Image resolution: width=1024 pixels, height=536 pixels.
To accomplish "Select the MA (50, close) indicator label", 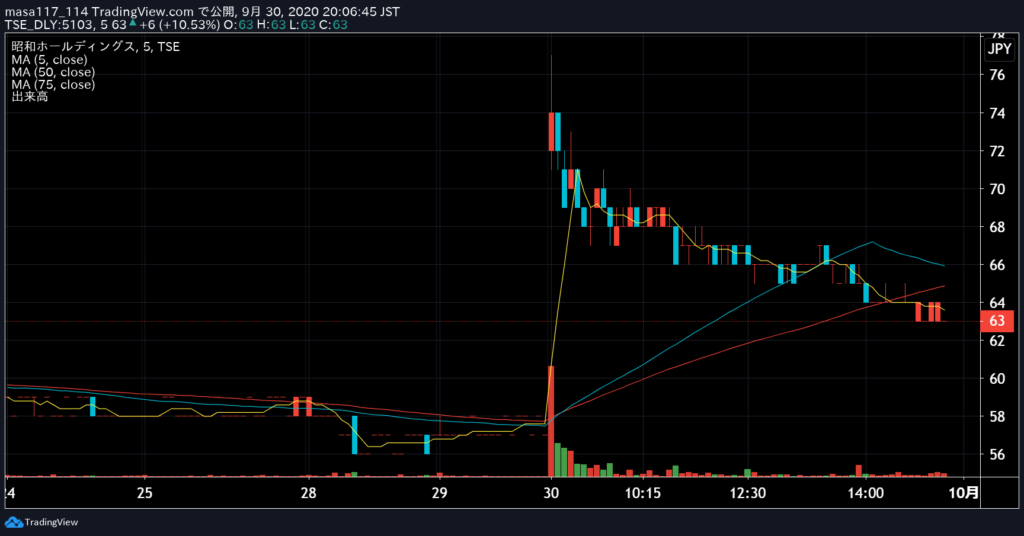I will coord(53,72).
